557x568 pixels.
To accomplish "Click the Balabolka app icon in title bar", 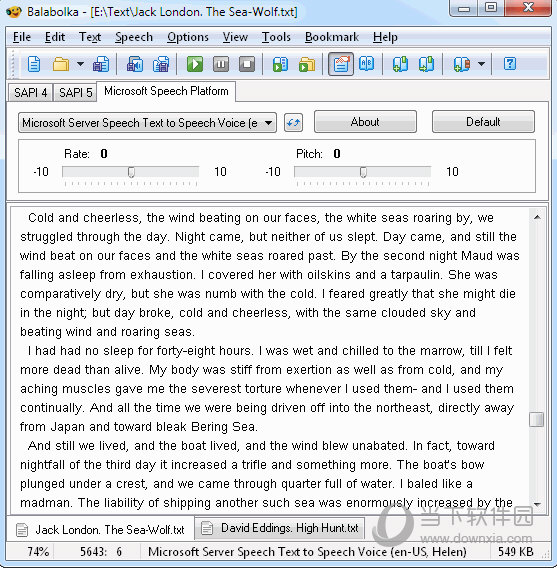I will [x=14, y=12].
